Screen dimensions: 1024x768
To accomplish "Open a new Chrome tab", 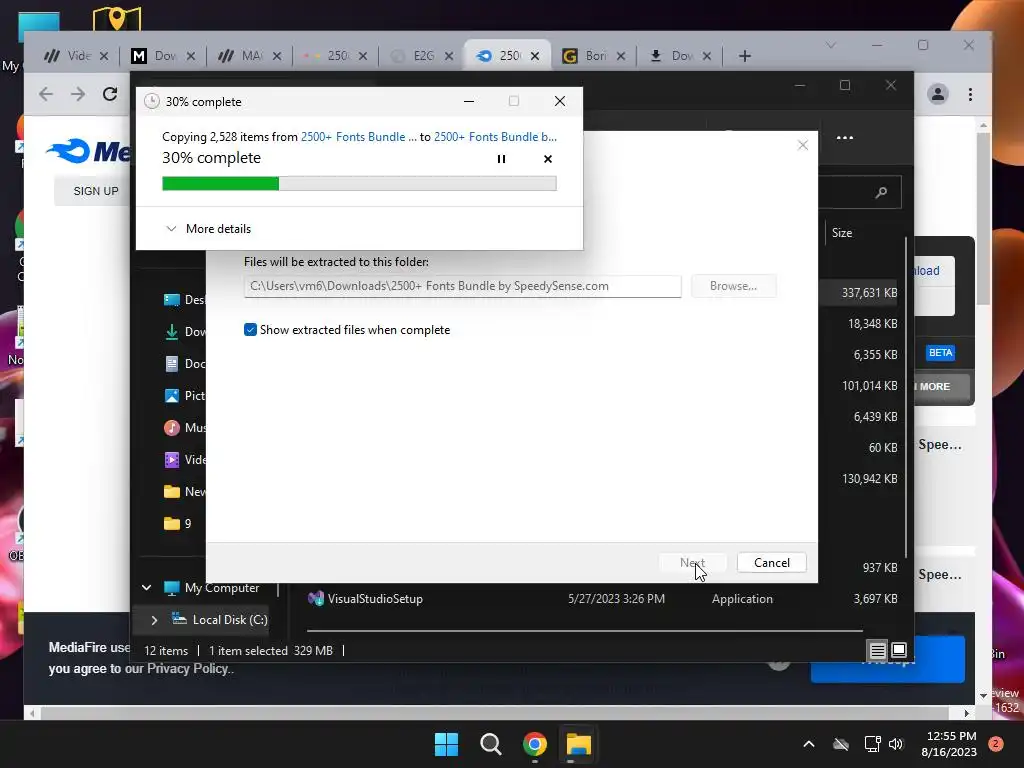I will [x=744, y=56].
